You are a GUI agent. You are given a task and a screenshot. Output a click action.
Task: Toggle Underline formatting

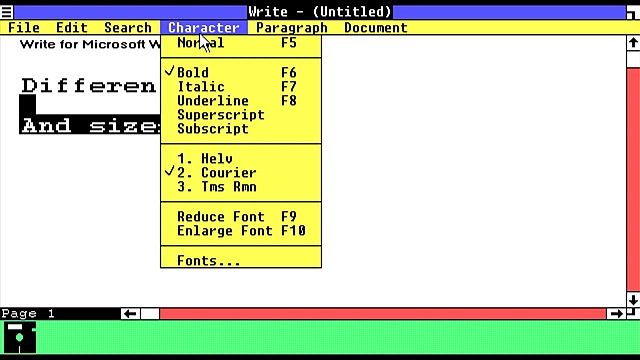point(241,100)
